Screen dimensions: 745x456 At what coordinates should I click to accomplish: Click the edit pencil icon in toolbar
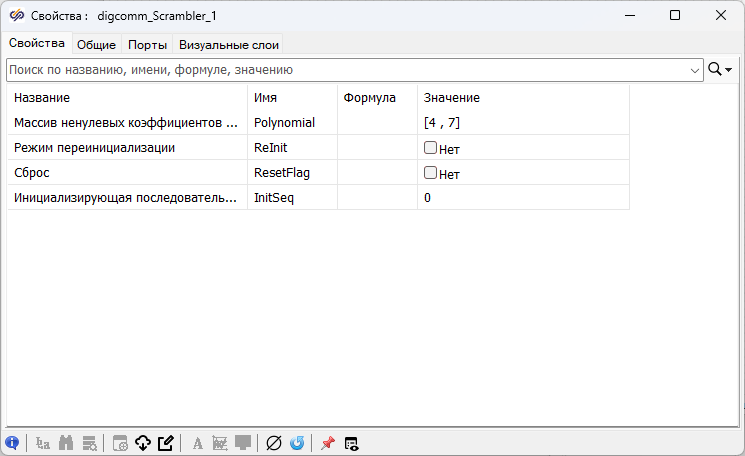pos(166,443)
